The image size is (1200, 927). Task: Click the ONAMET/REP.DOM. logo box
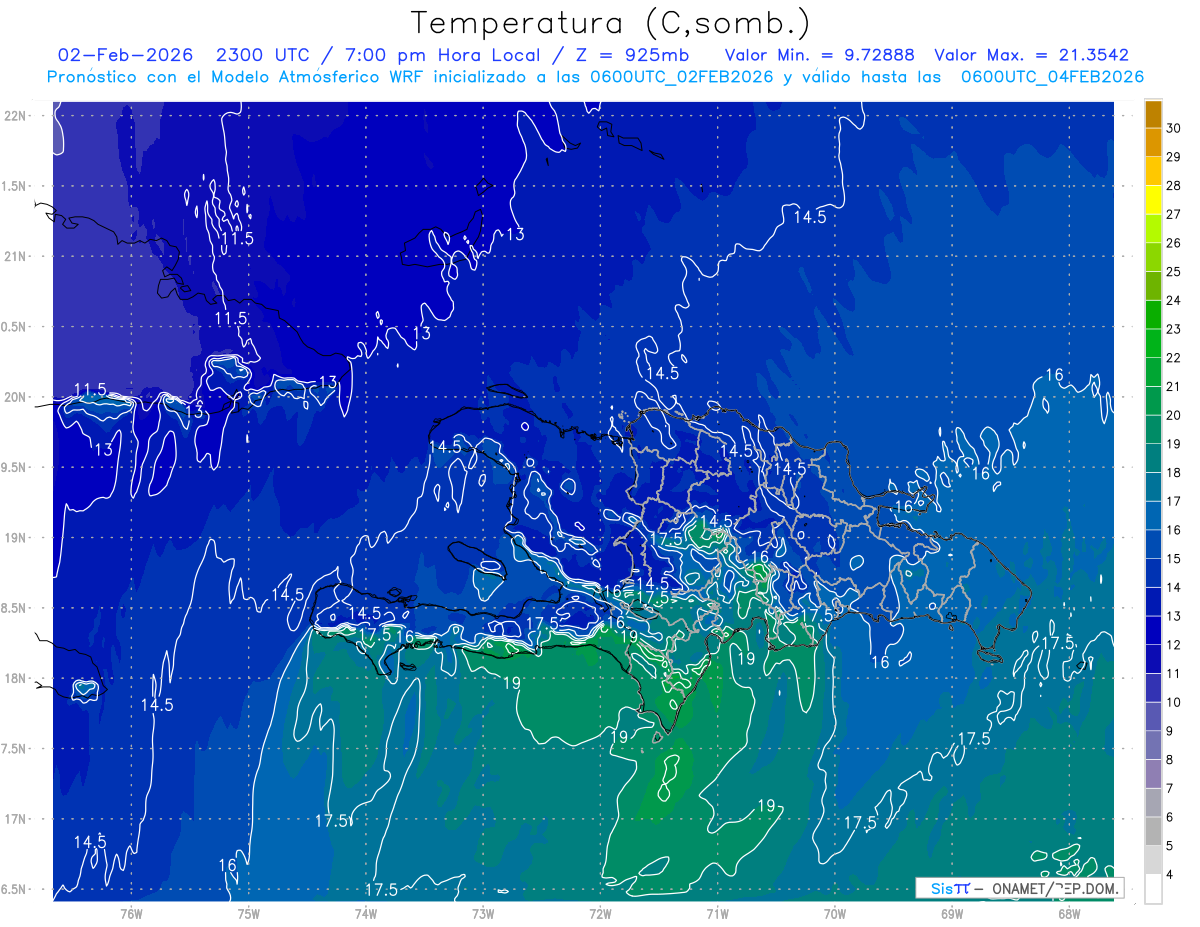tap(1019, 888)
